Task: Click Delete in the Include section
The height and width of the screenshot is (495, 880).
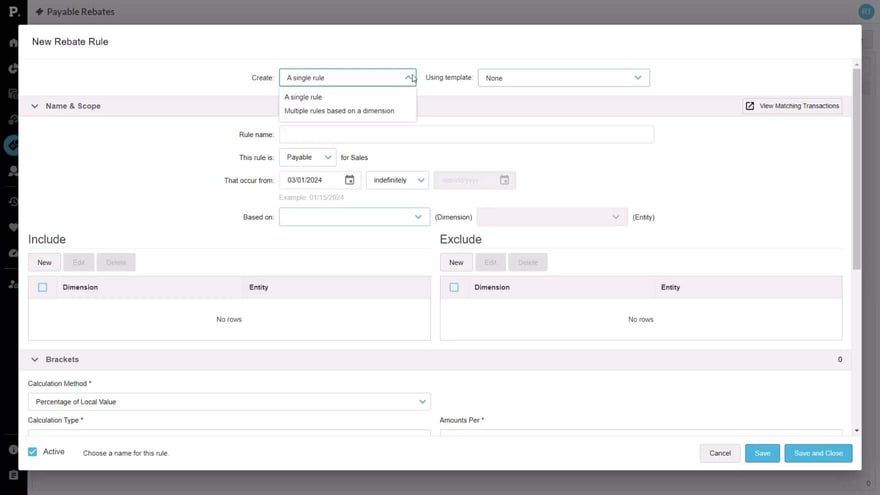Action: 116,263
